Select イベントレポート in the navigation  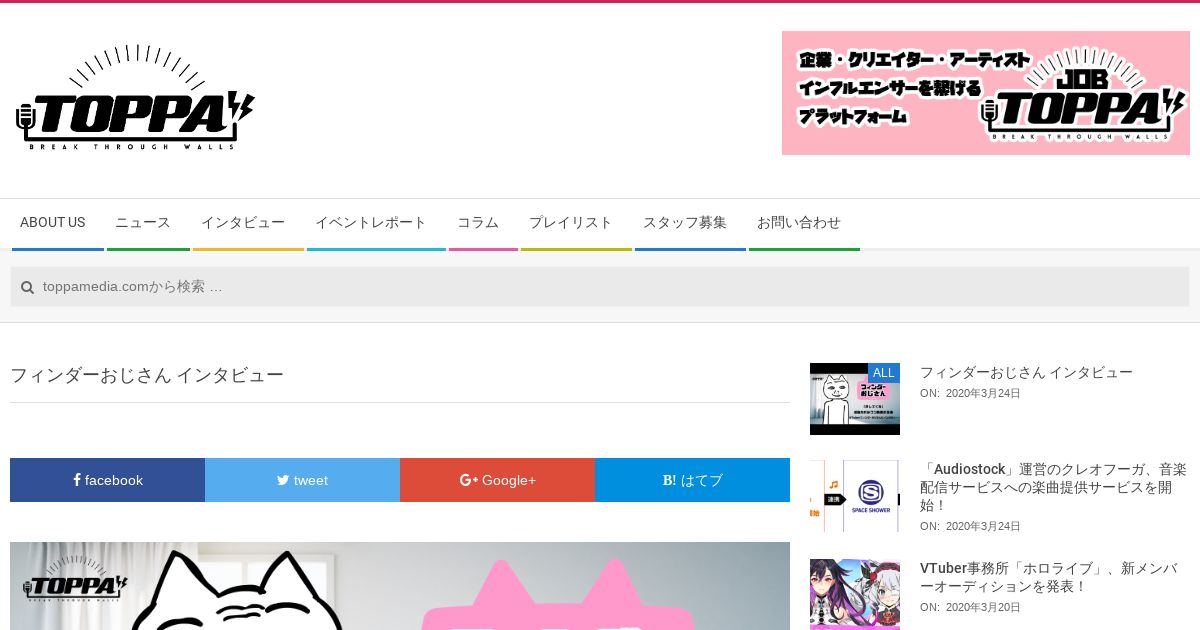point(371,222)
